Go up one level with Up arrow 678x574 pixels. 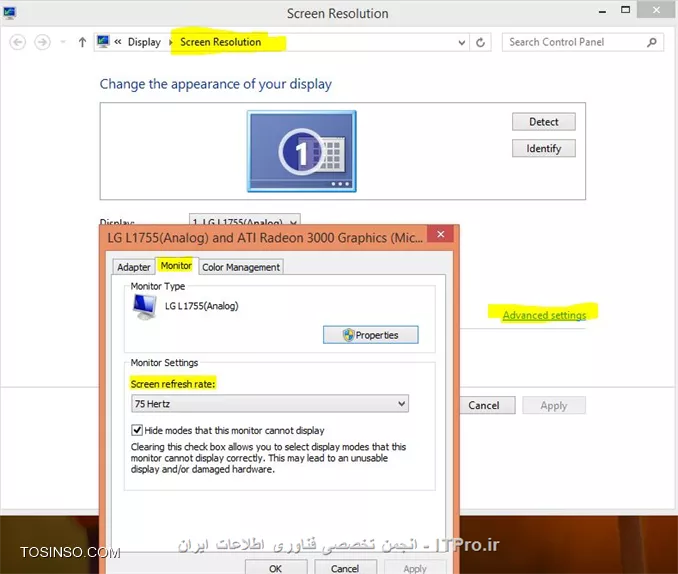tap(82, 42)
